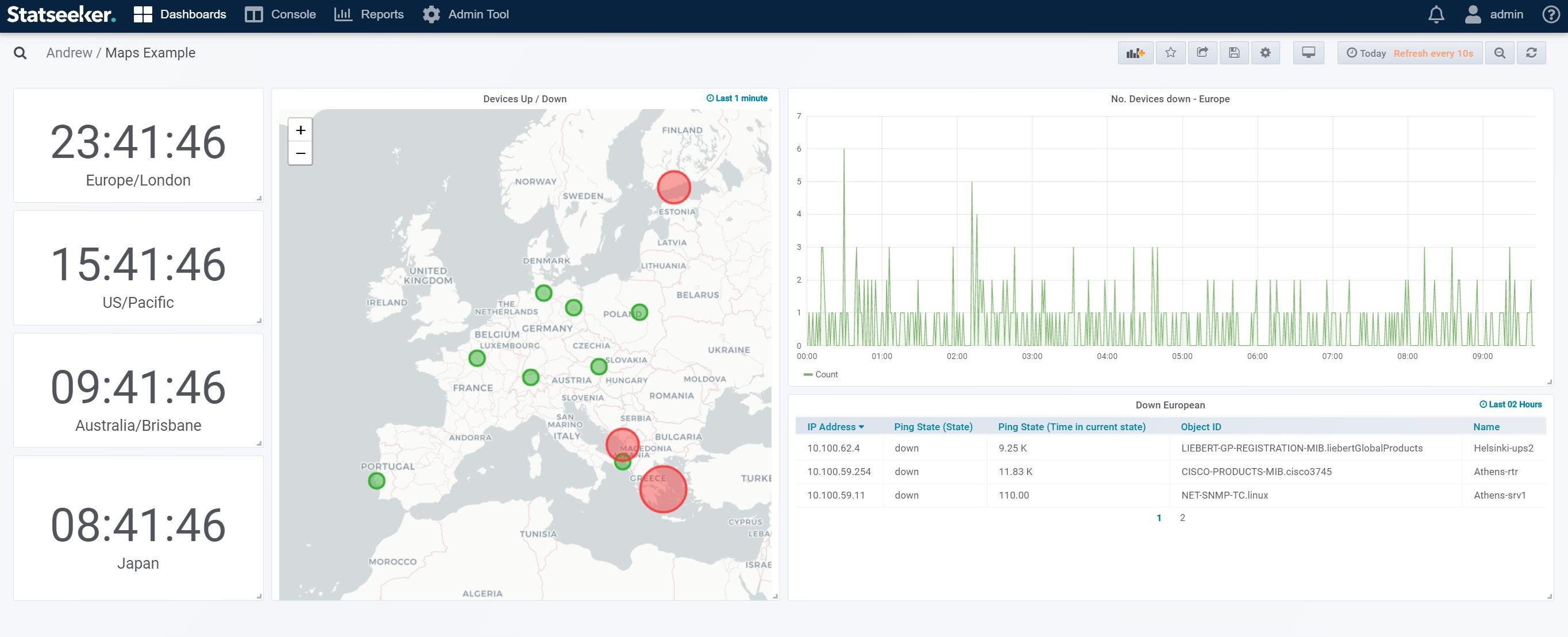
Task: Save the dashboard with floppy icon
Action: coord(1234,53)
